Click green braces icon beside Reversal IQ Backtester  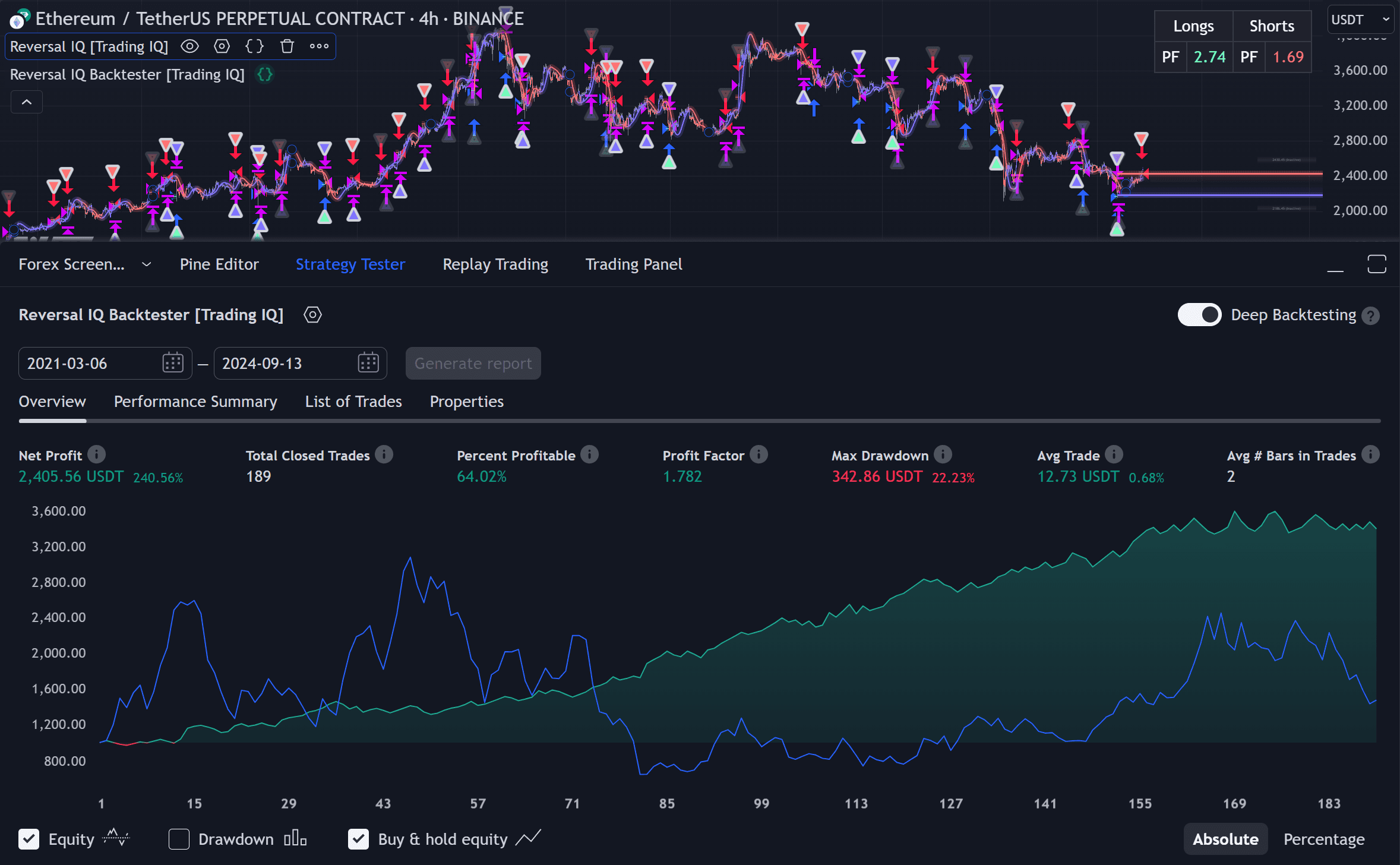[x=264, y=75]
